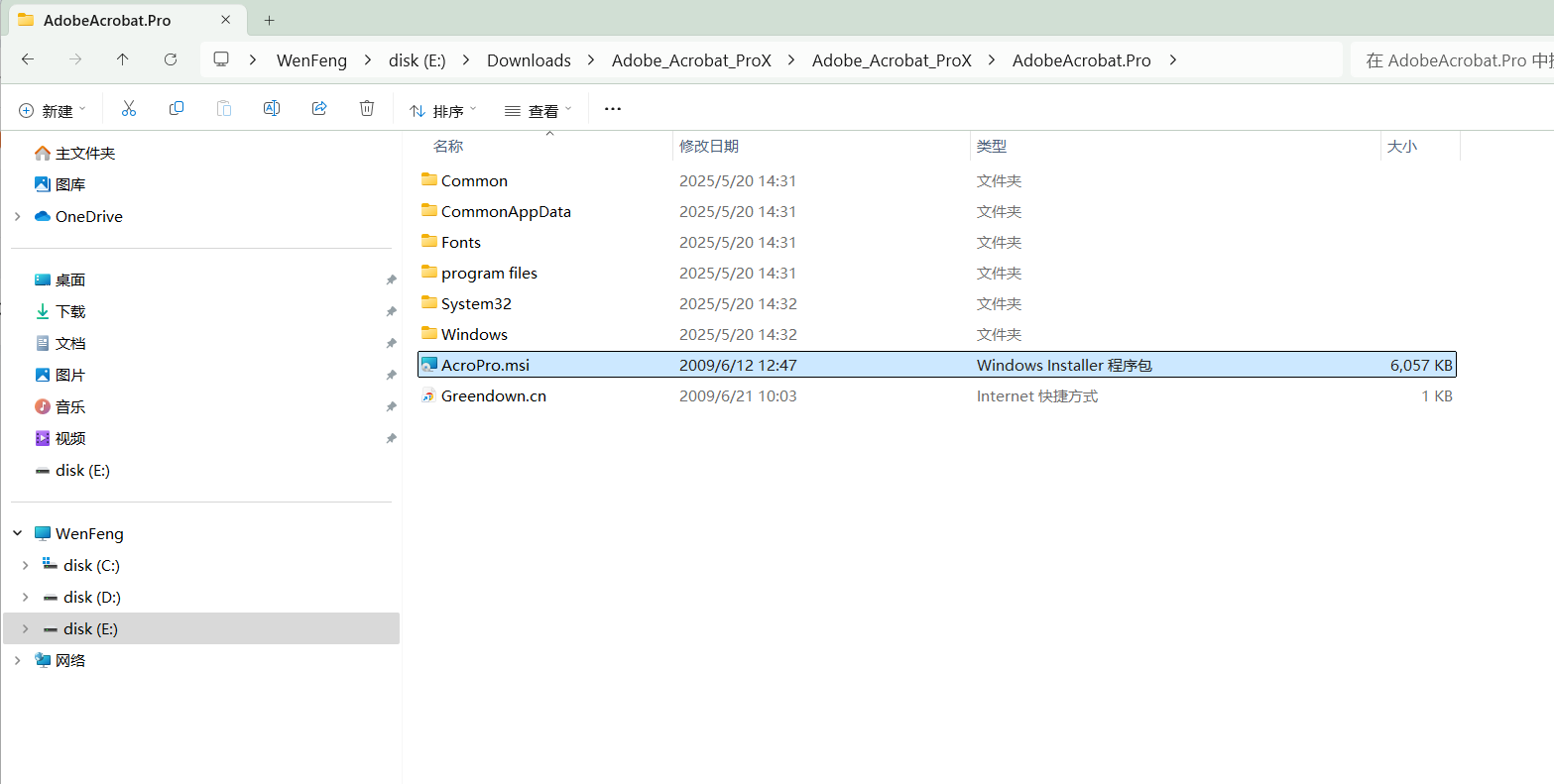Go back with the left arrow
Screen dimensions: 1554x784
28,59
